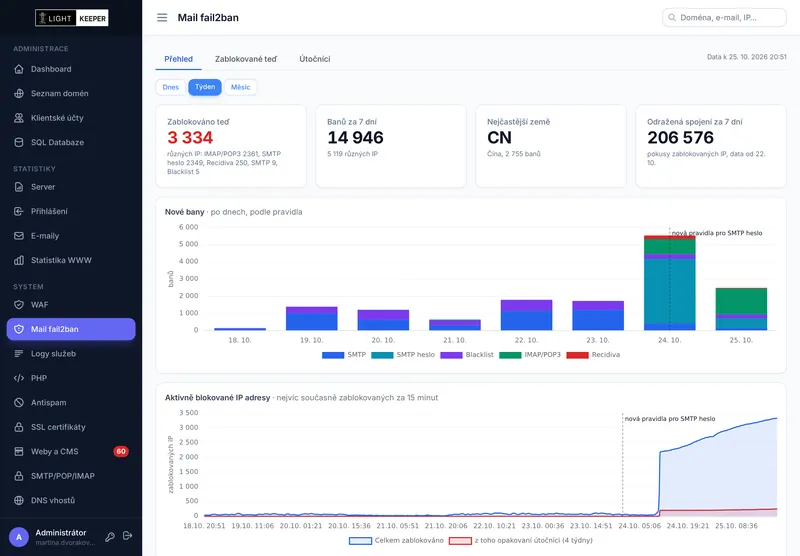Select the Dnes period
800x556 pixels.
point(170,87)
